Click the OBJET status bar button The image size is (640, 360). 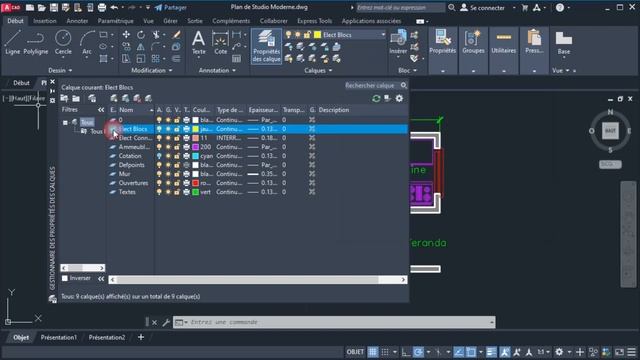click(x=355, y=352)
